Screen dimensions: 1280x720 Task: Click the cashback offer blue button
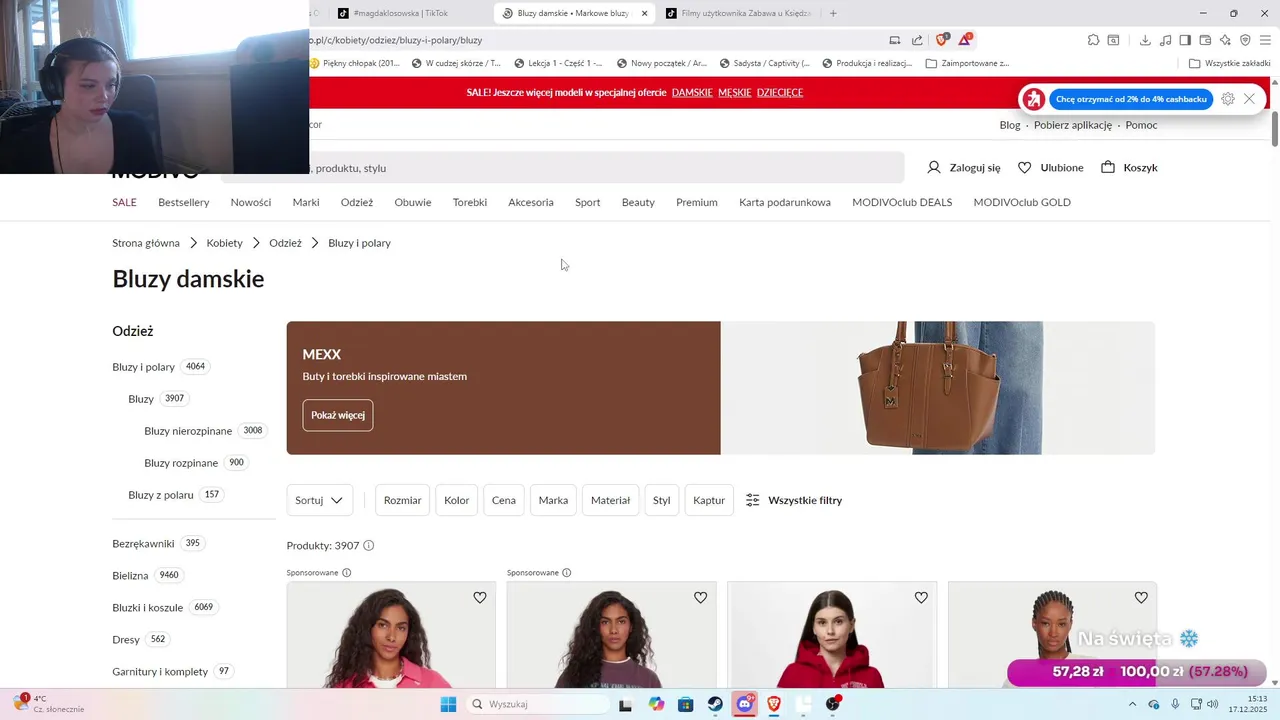click(x=1131, y=99)
